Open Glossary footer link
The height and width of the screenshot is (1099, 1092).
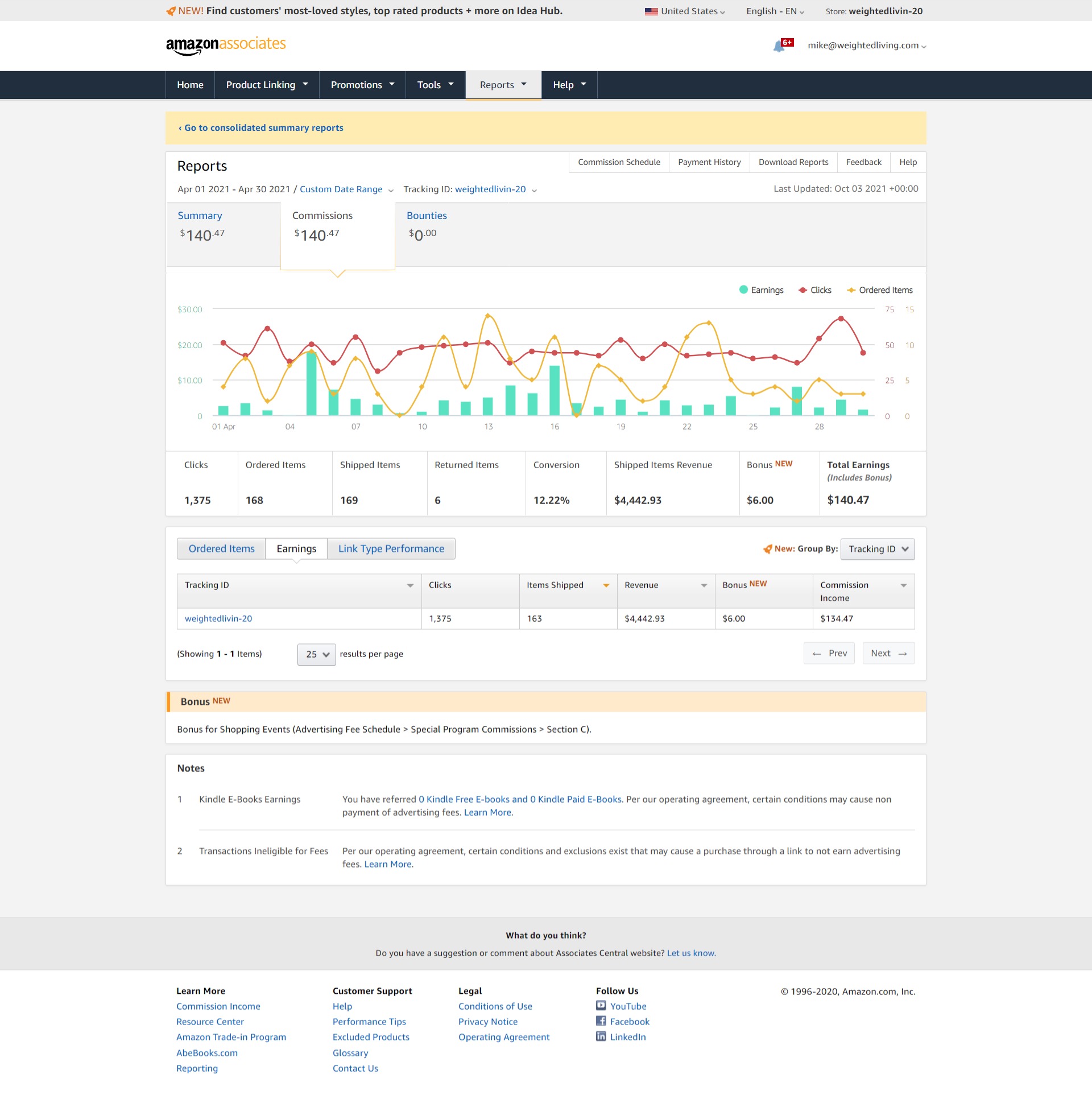350,1053
